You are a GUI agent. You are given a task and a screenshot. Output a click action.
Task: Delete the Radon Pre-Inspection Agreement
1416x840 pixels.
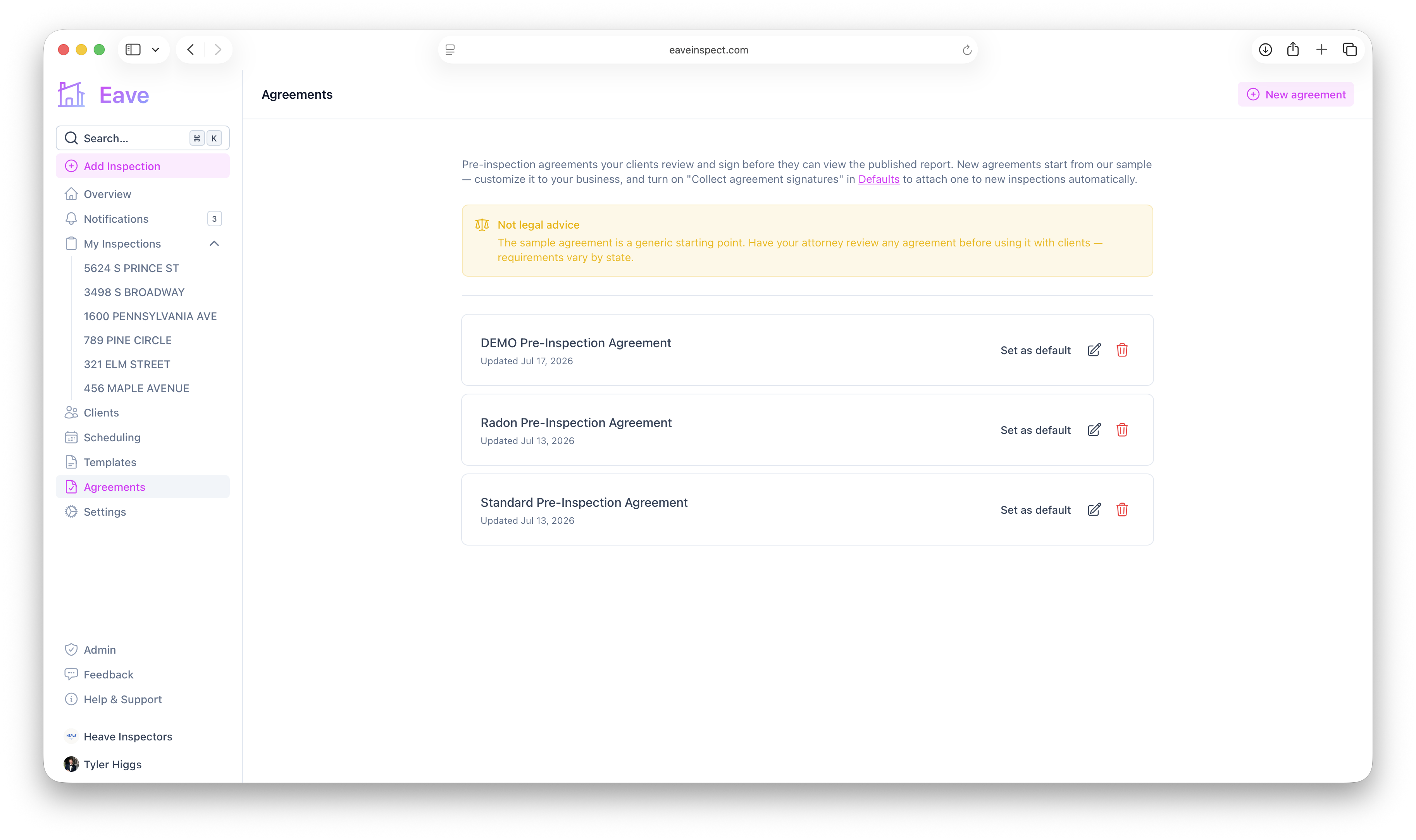point(1122,430)
